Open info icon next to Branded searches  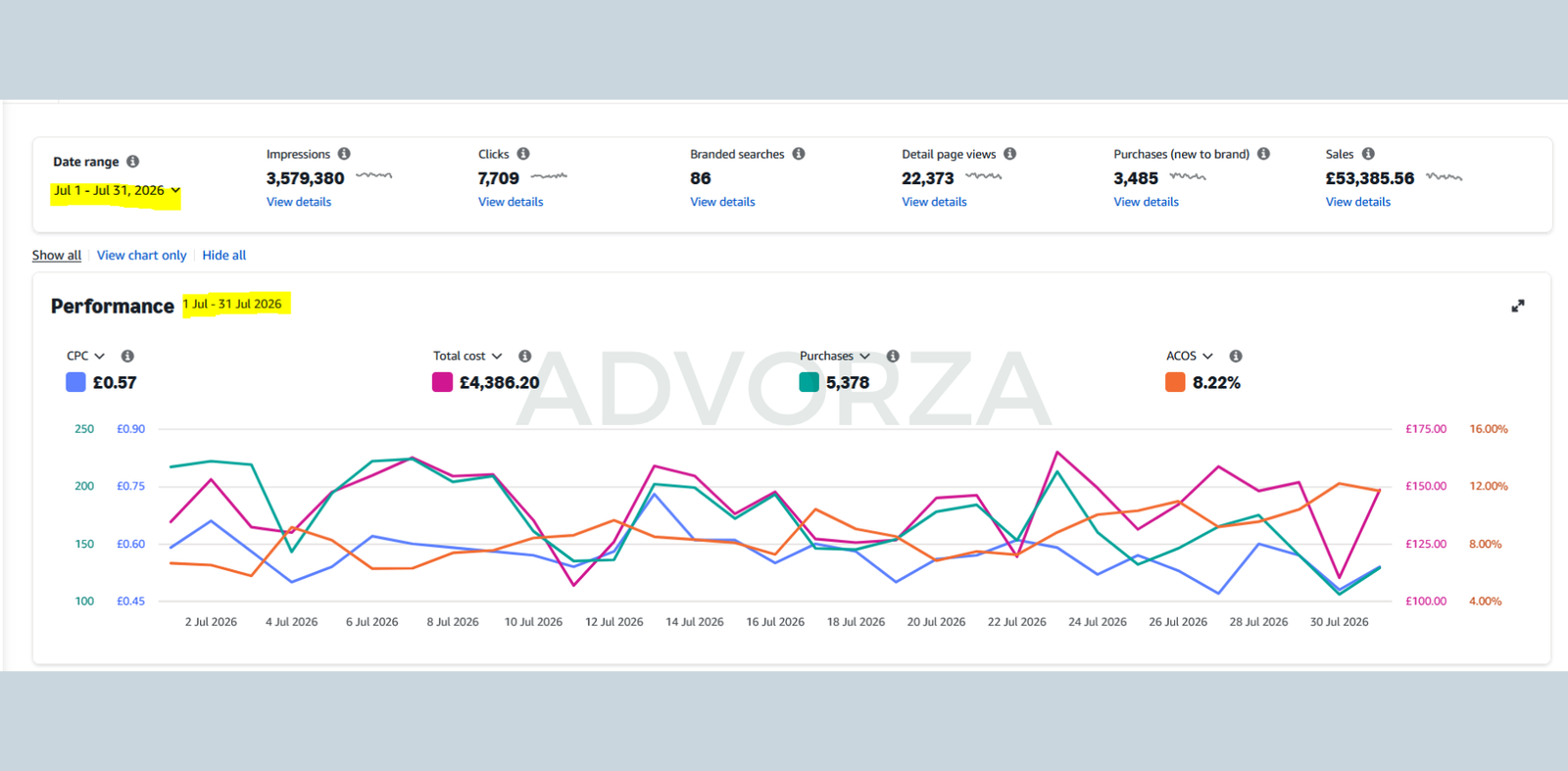pos(799,154)
